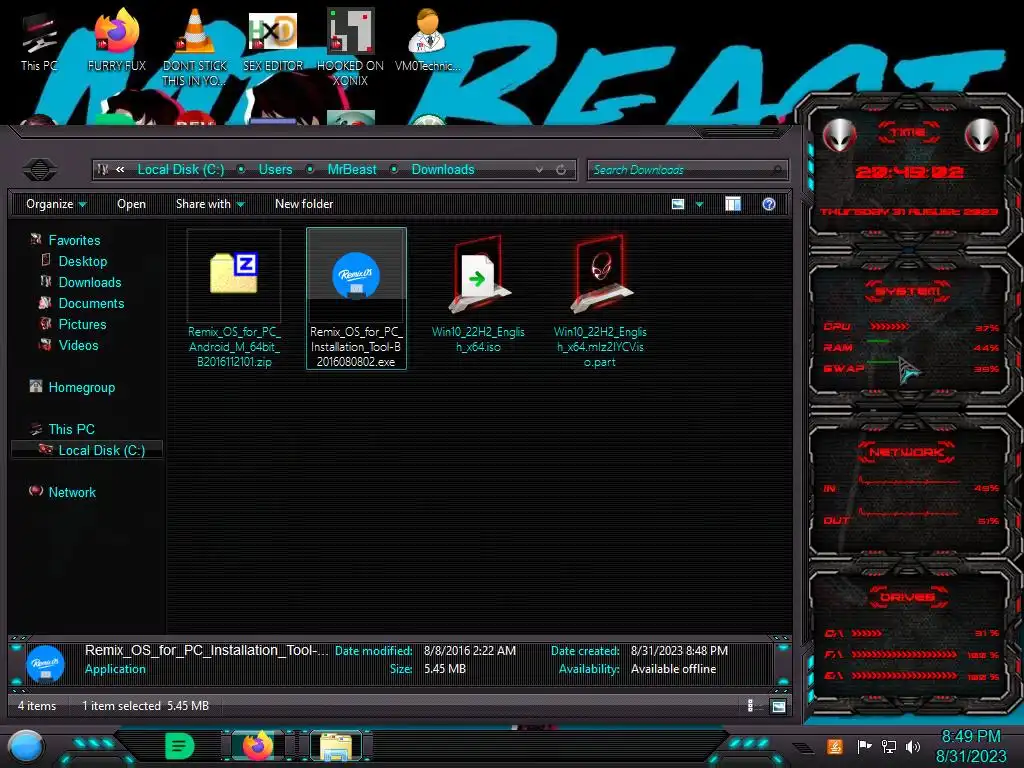The width and height of the screenshot is (1024, 768).
Task: Select Network in navigation pane
Action: pyautogui.click(x=72, y=492)
